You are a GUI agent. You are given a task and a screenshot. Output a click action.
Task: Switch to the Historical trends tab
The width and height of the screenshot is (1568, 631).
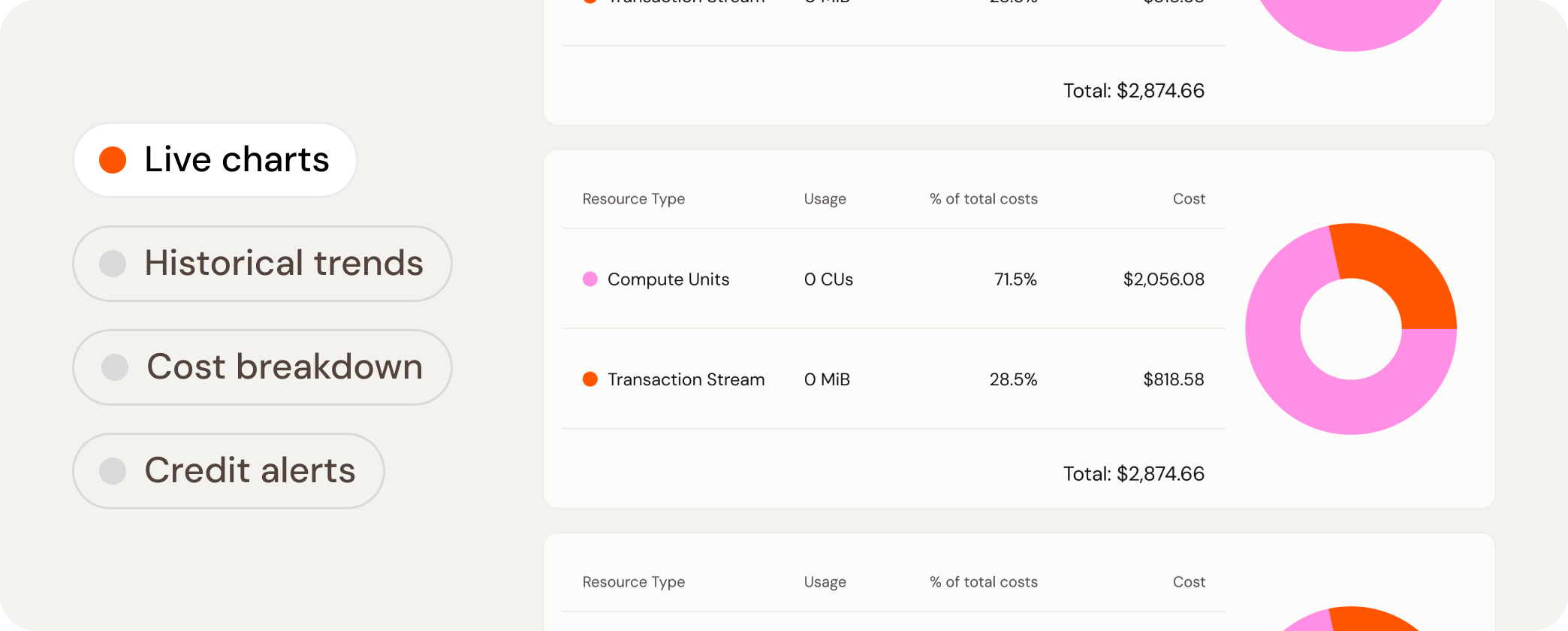[x=262, y=264]
